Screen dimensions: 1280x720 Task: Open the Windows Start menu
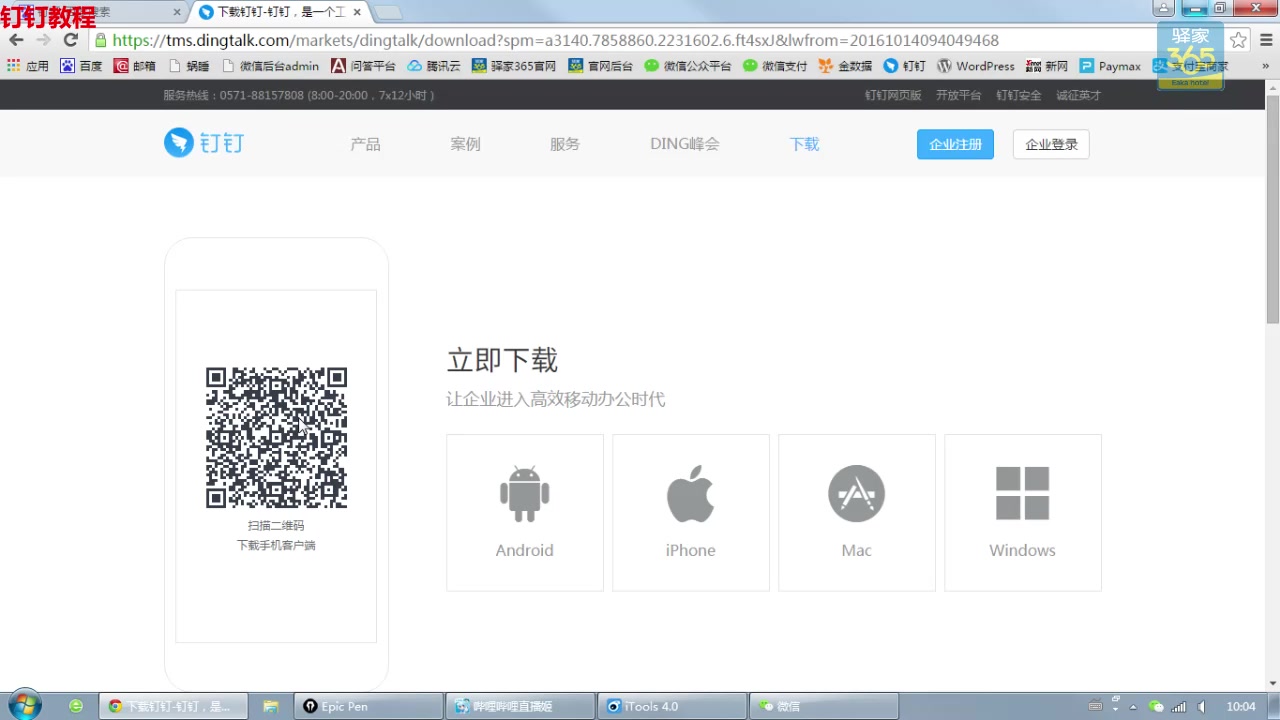click(24, 705)
